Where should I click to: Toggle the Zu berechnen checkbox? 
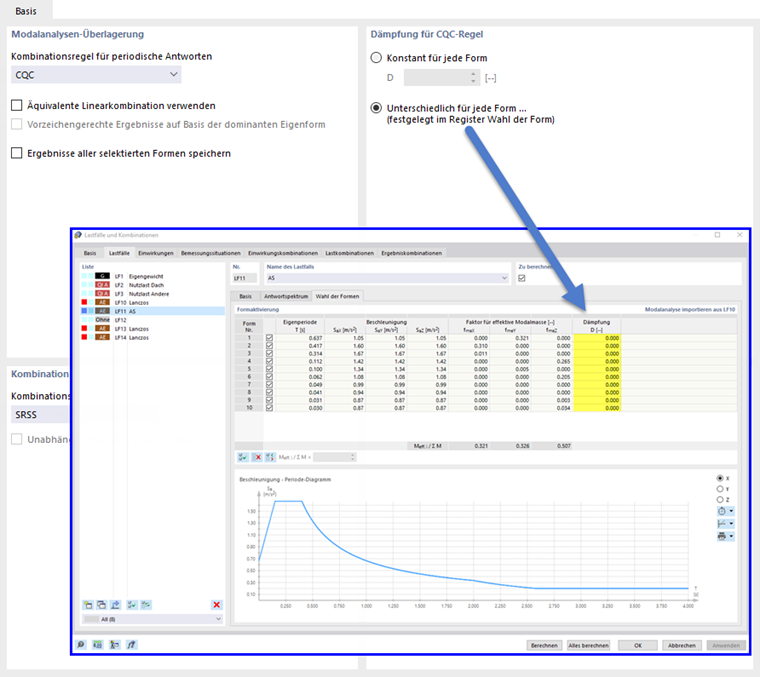coord(522,278)
